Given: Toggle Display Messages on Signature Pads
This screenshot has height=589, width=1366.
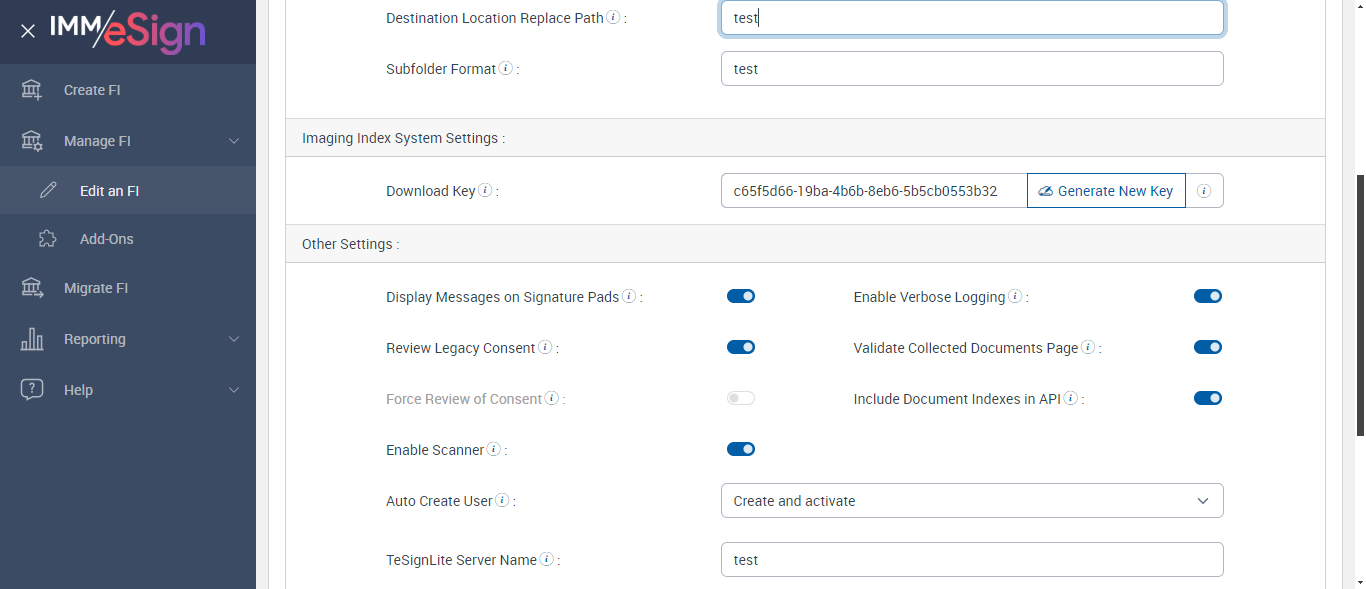Looking at the screenshot, I should tap(741, 296).
